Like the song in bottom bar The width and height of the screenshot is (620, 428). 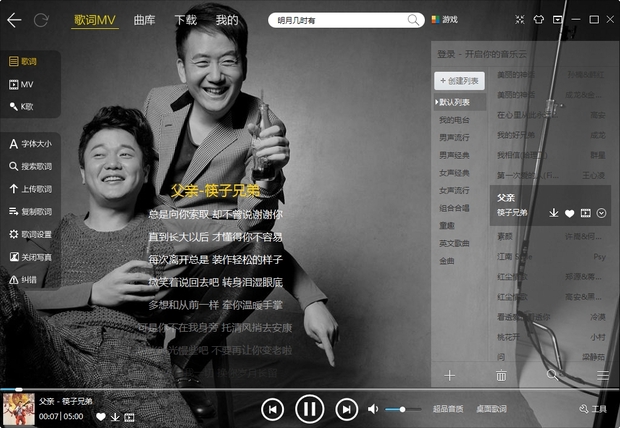(x=101, y=417)
